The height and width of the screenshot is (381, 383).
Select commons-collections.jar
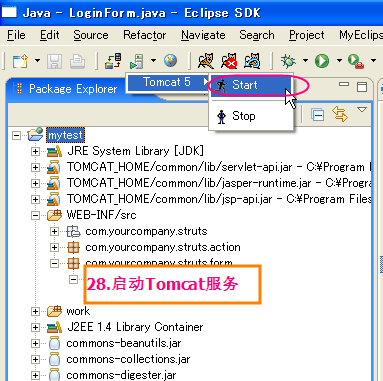point(128,359)
